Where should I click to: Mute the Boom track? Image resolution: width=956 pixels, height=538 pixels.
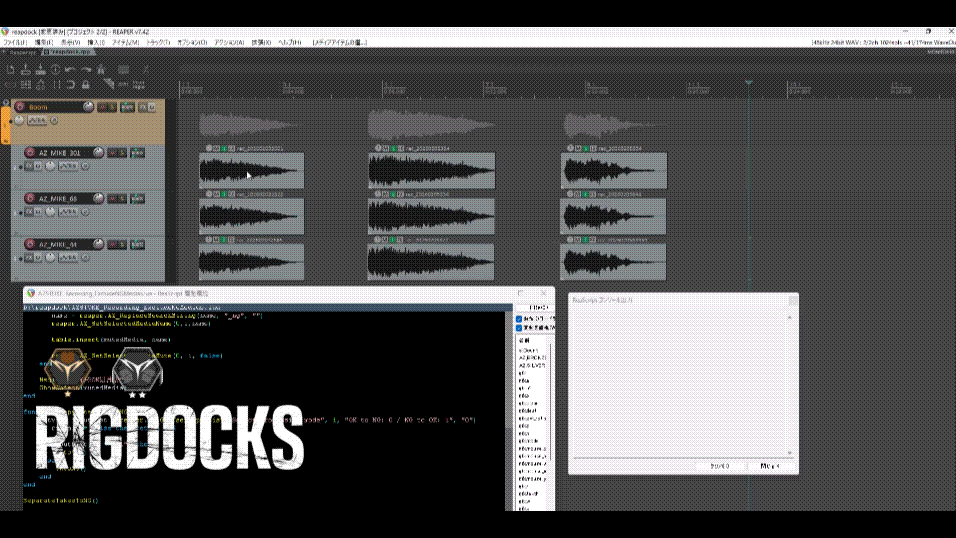point(103,107)
